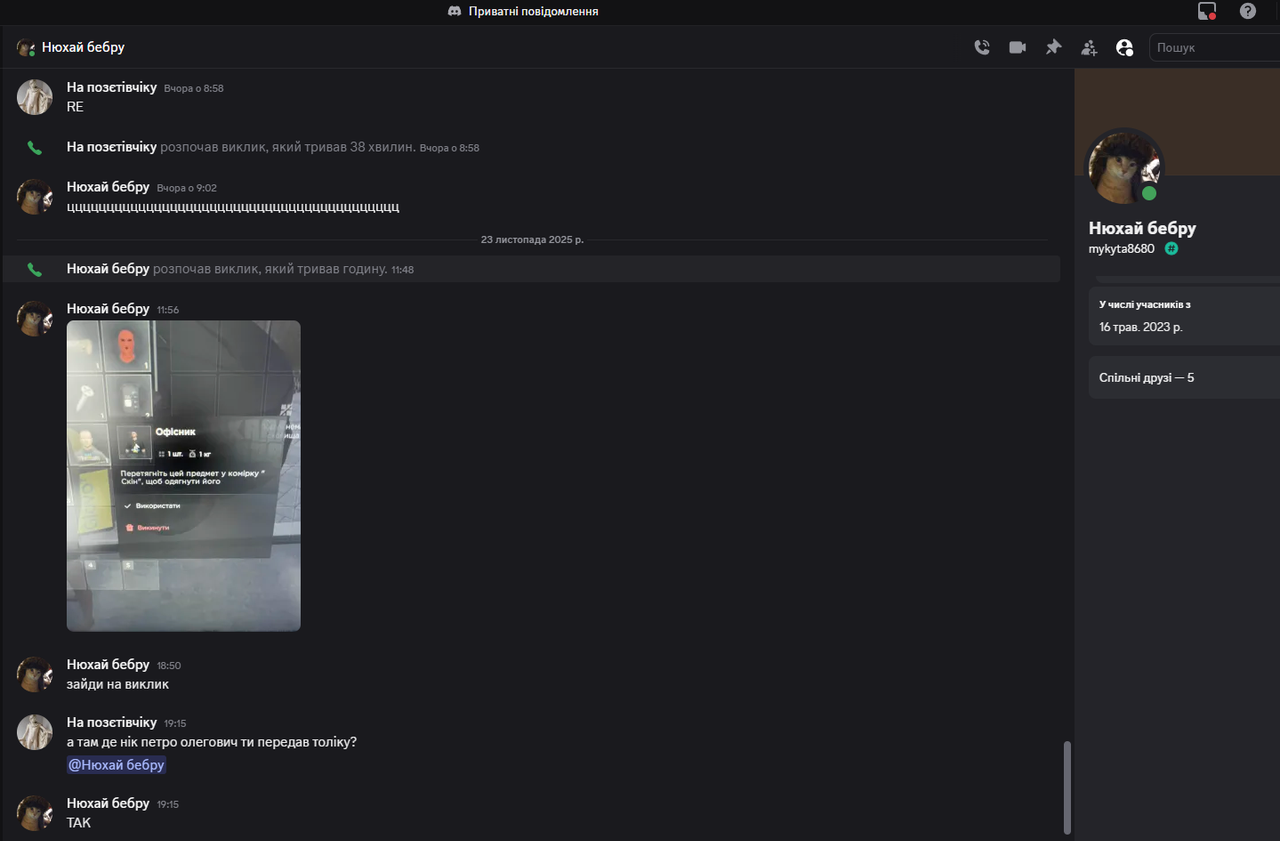This screenshot has width=1280, height=841.
Task: Click the small avatar in the chat header
Action: [x=26, y=47]
